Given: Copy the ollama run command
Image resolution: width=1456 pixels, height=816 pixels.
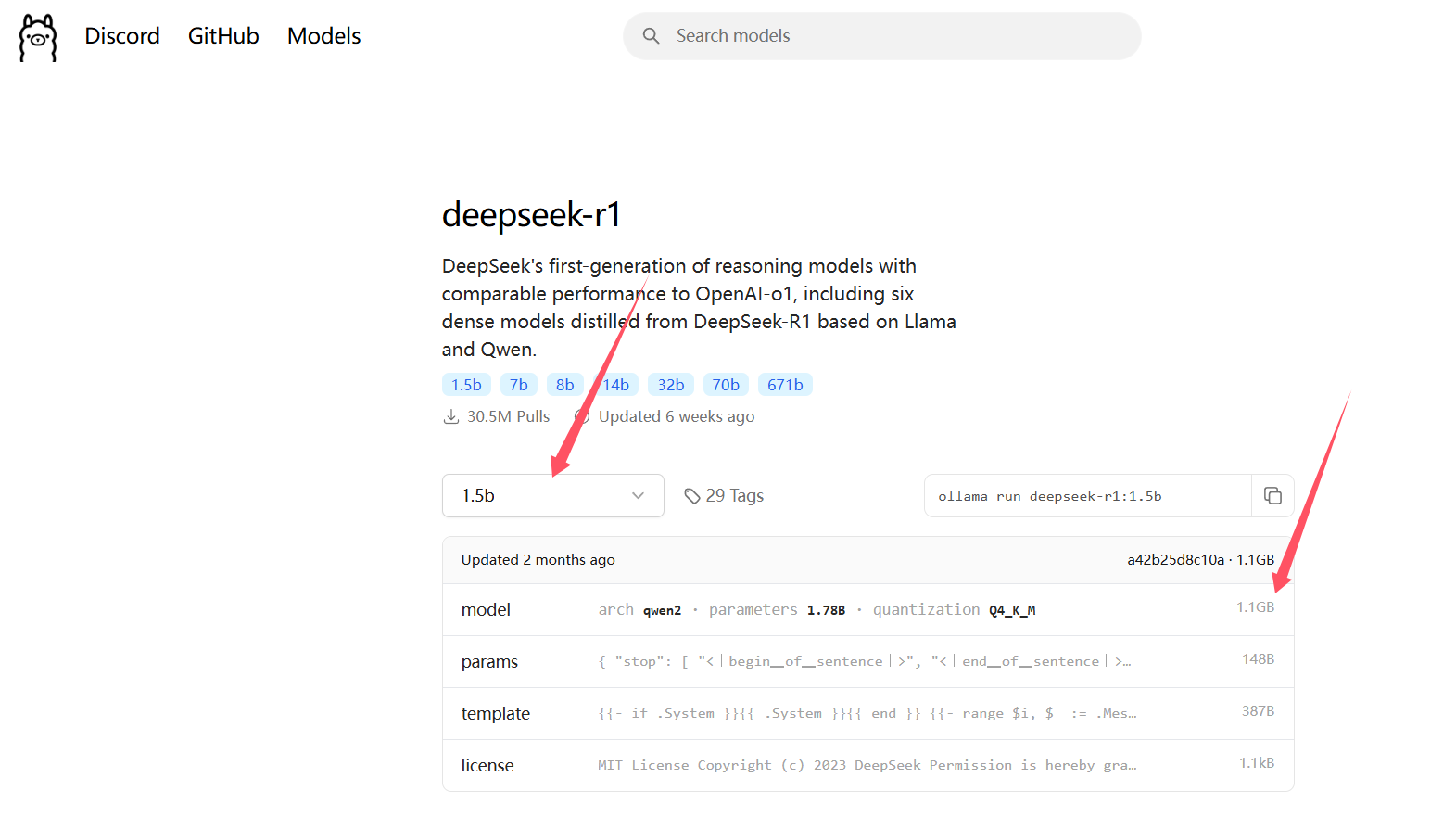Looking at the screenshot, I should pos(1272,496).
